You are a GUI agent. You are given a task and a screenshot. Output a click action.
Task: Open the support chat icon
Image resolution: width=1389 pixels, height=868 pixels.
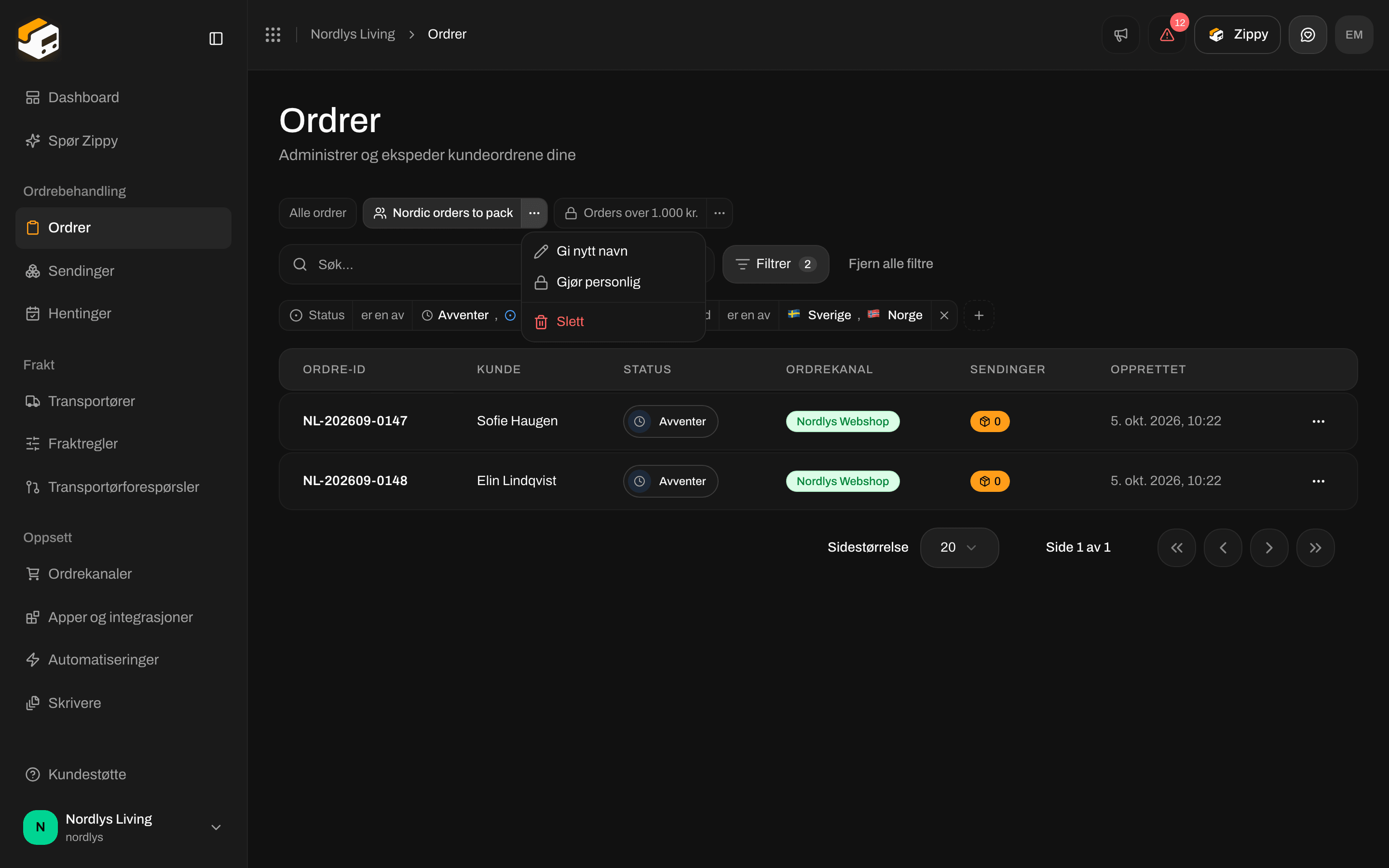(x=1307, y=34)
